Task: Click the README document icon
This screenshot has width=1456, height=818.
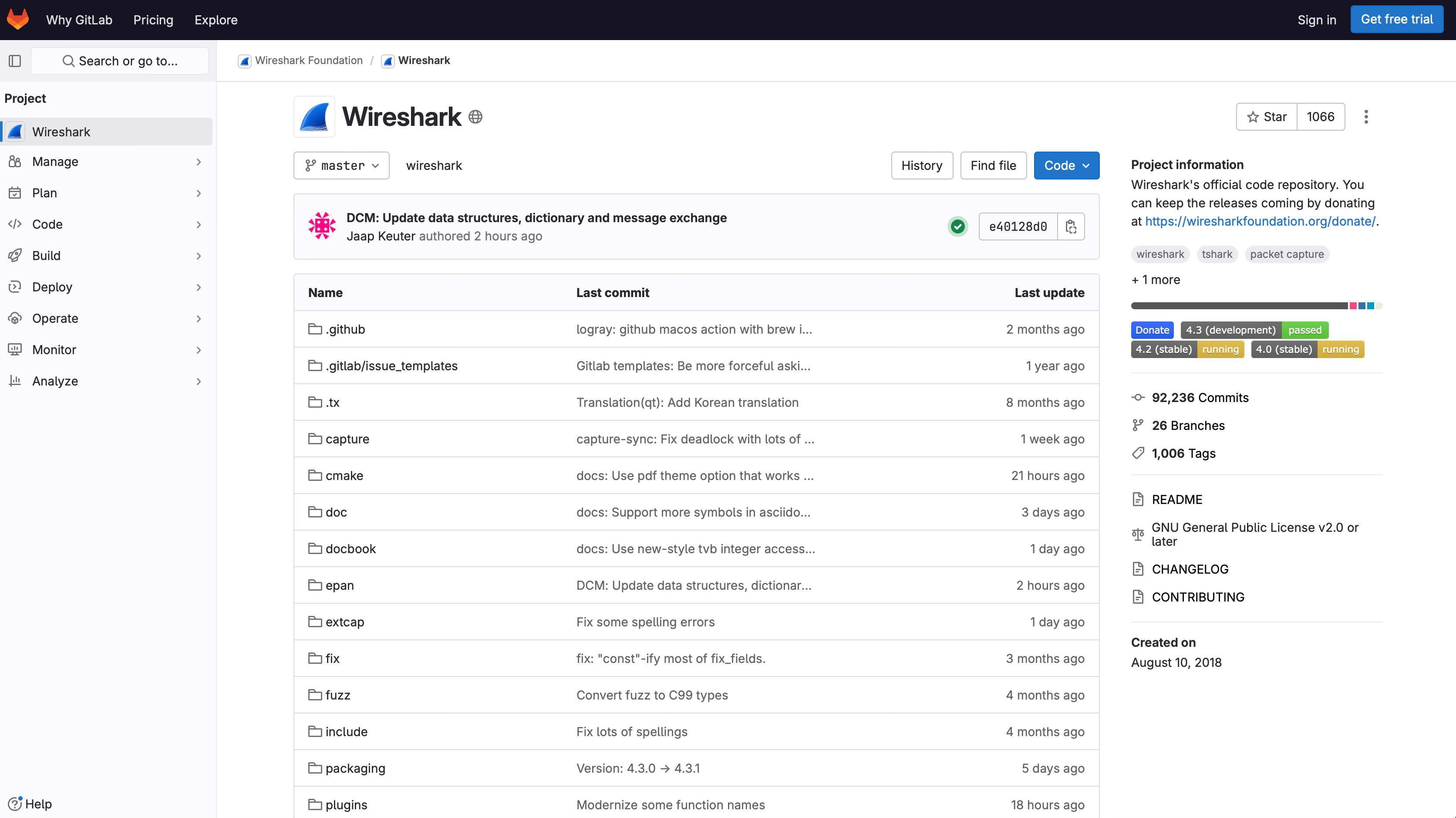Action: tap(1138, 499)
